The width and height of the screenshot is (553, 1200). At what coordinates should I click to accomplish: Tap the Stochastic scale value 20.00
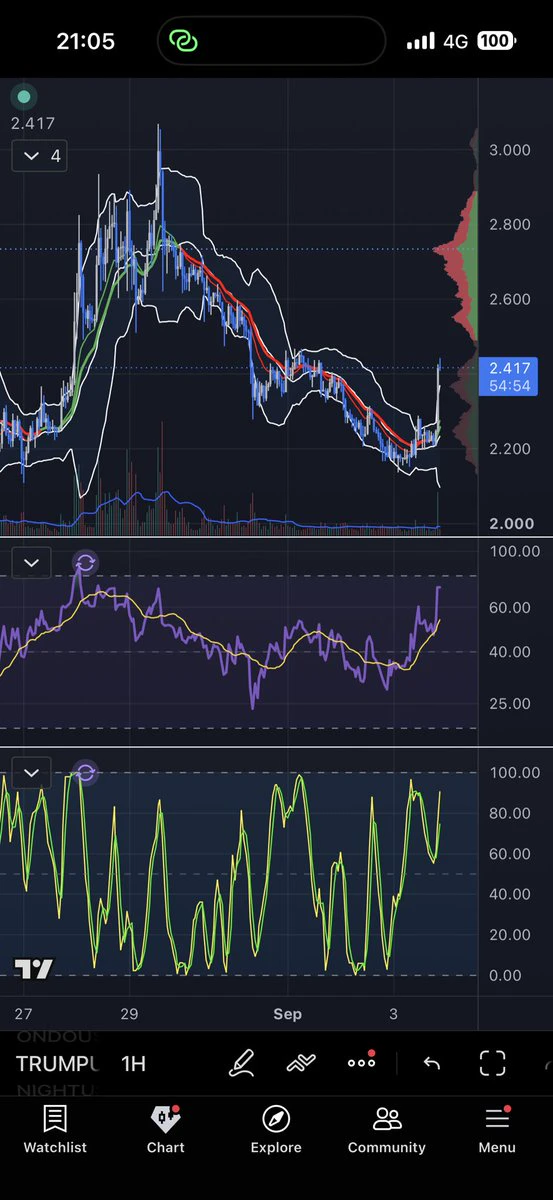[x=512, y=935]
